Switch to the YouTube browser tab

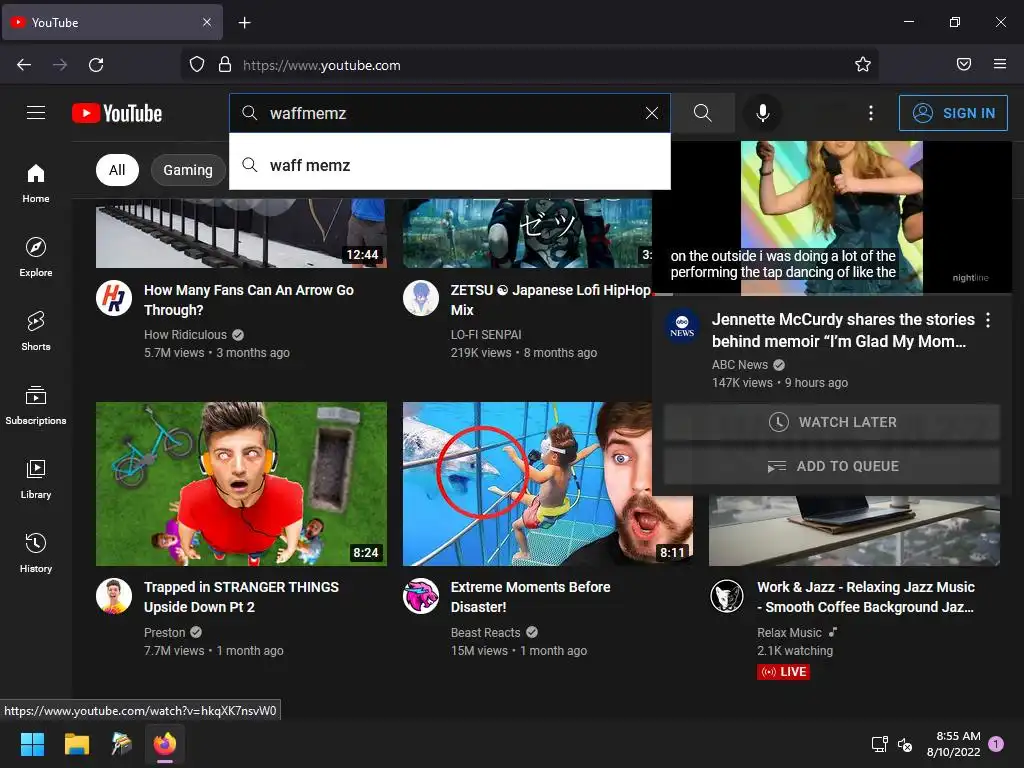(112, 22)
